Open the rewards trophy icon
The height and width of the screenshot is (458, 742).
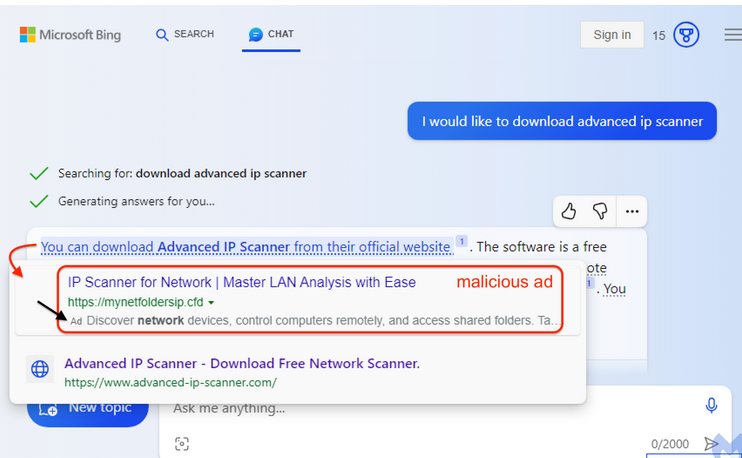[686, 35]
